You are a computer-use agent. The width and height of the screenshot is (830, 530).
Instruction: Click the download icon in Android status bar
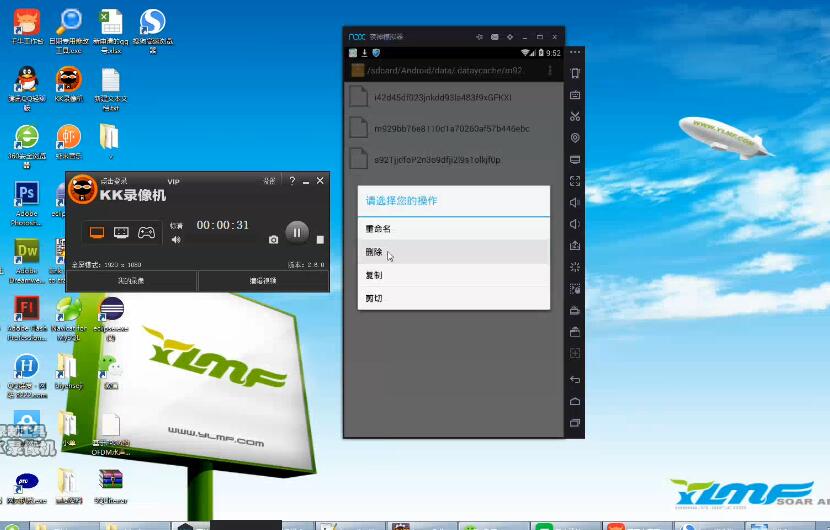pos(365,53)
